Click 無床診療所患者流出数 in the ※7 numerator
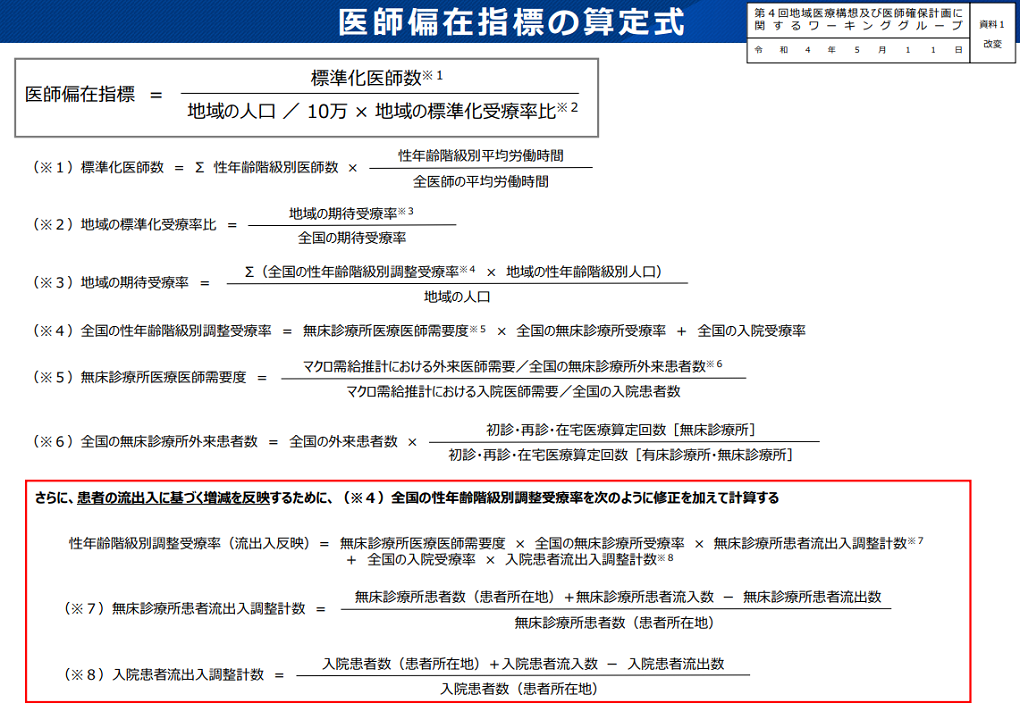This screenshot has width=1020, height=711. coord(812,597)
